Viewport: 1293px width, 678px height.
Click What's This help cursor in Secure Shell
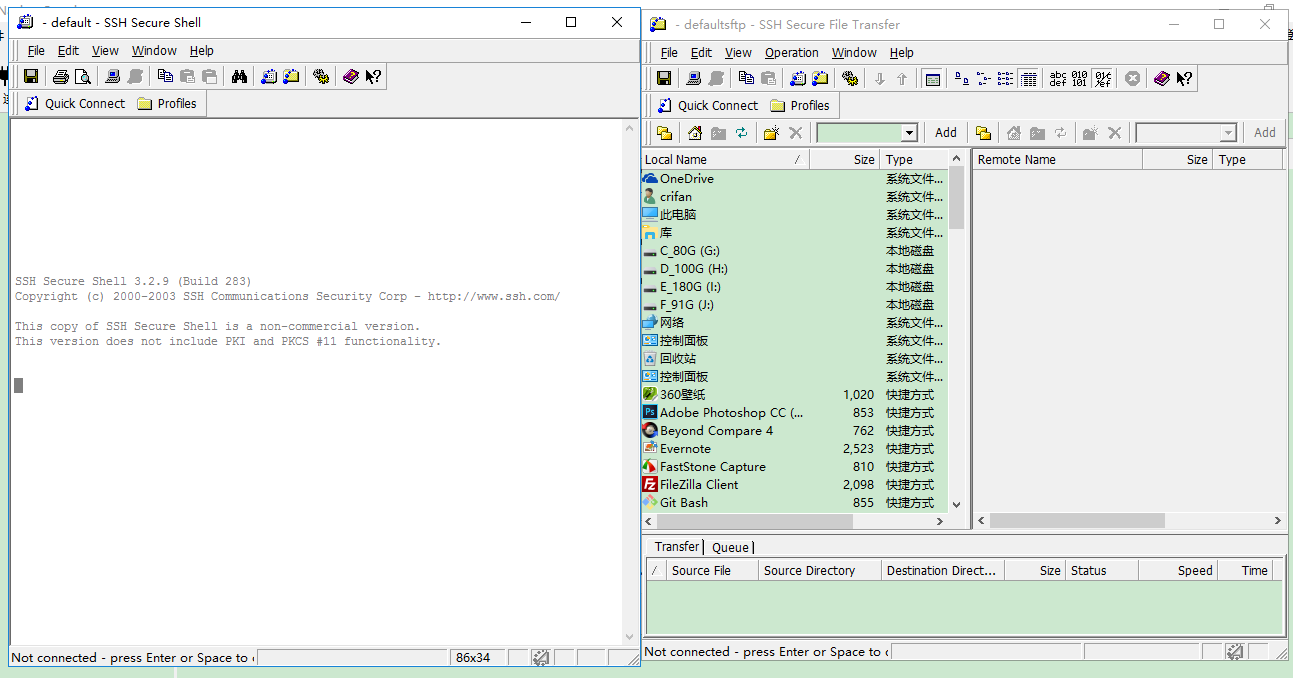point(373,76)
